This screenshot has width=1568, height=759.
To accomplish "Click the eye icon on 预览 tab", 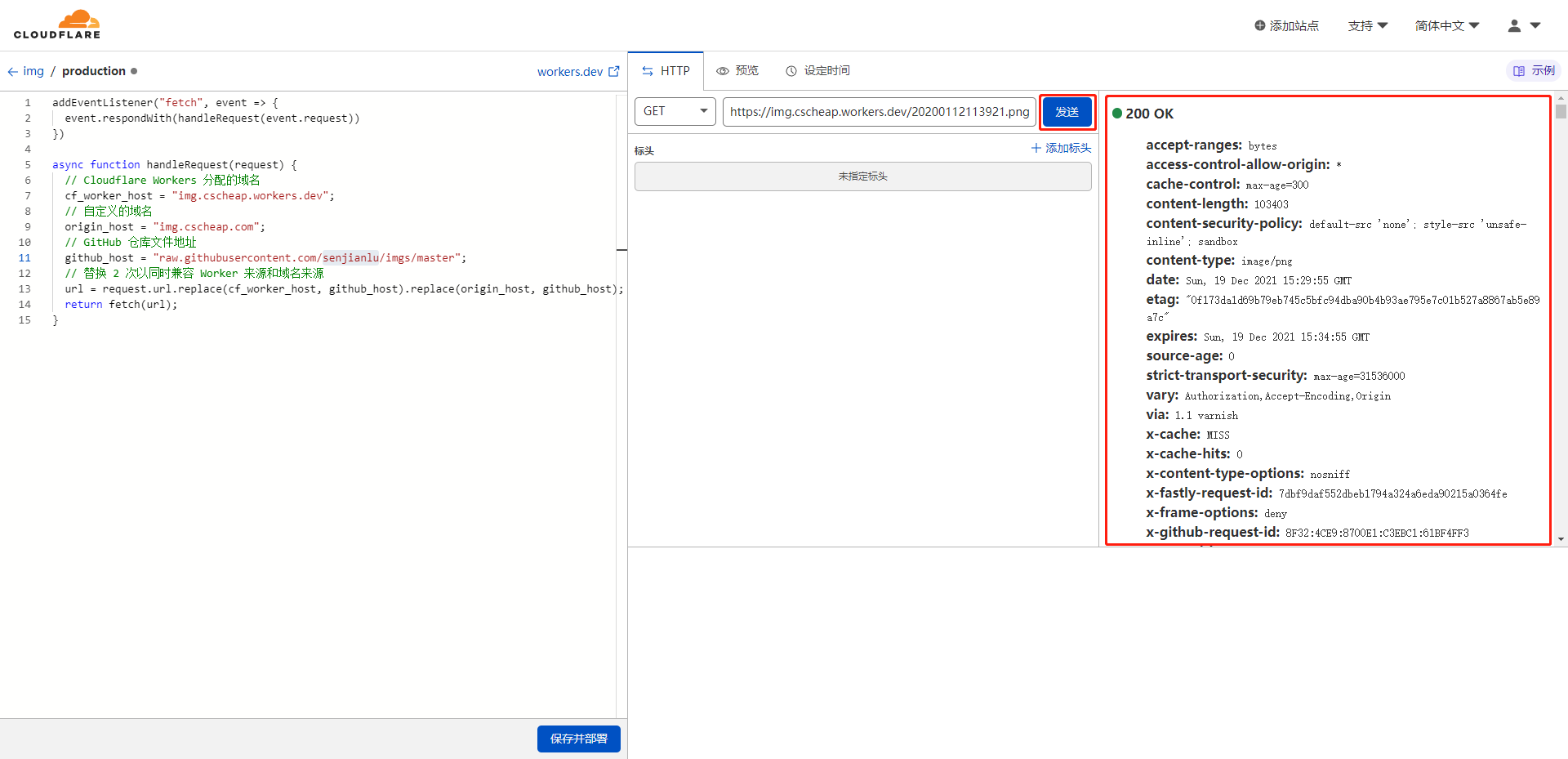I will point(723,71).
